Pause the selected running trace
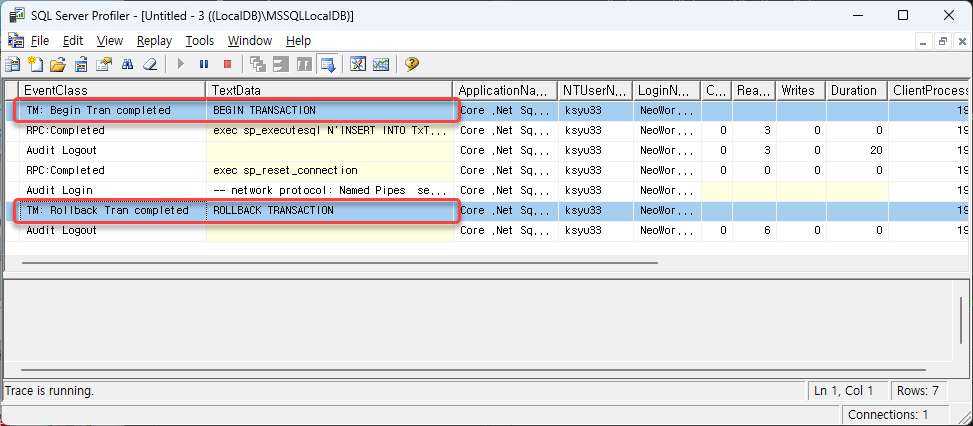Image resolution: width=973 pixels, height=426 pixels. click(x=204, y=64)
